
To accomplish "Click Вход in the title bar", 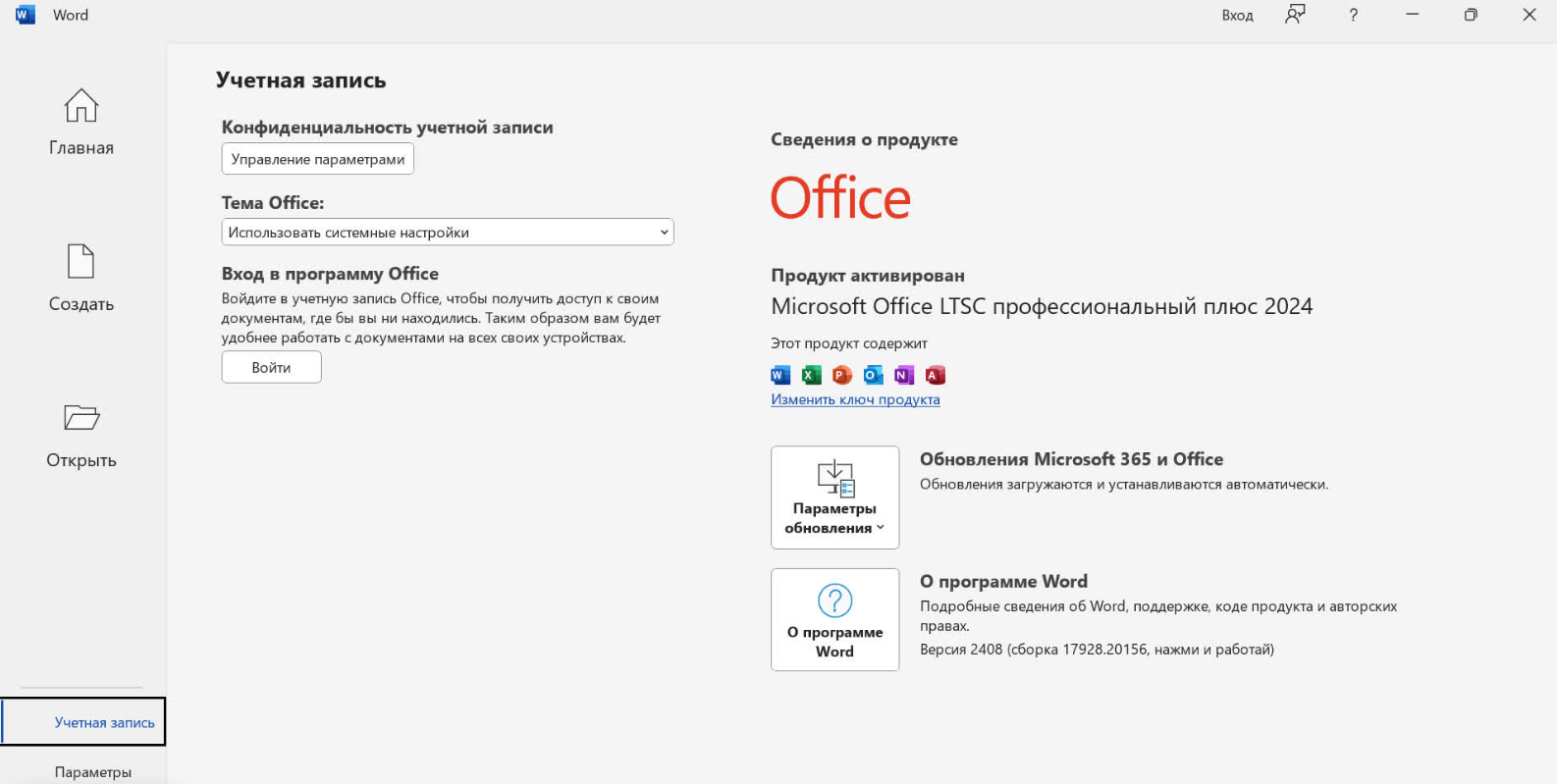I will (x=1237, y=15).
